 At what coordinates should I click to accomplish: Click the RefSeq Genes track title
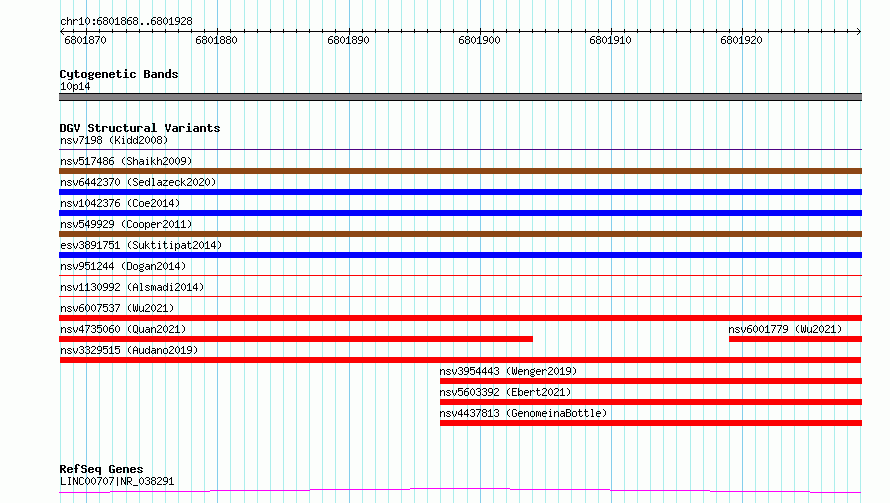101,469
